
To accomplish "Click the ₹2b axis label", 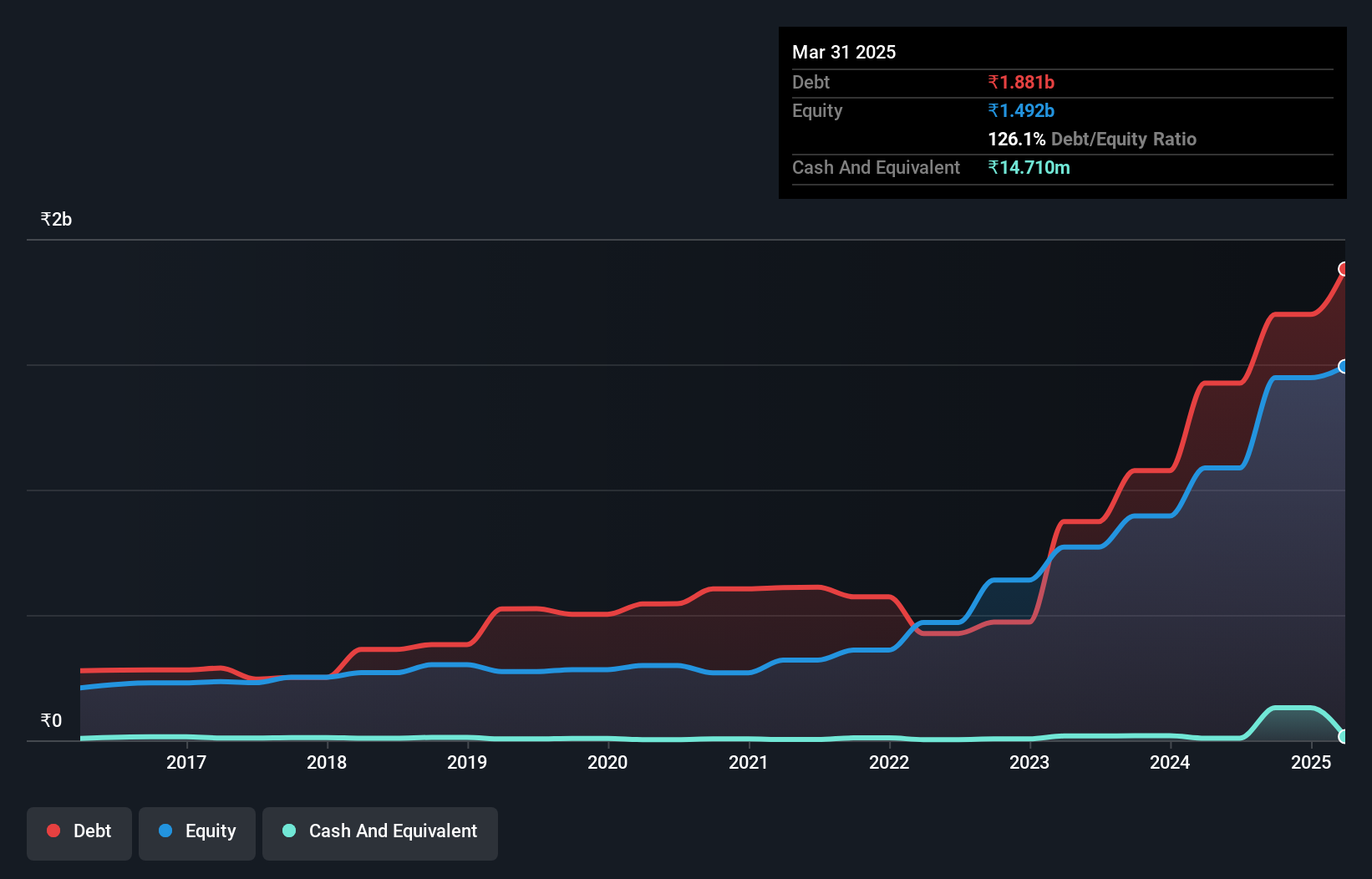I will pos(55,218).
